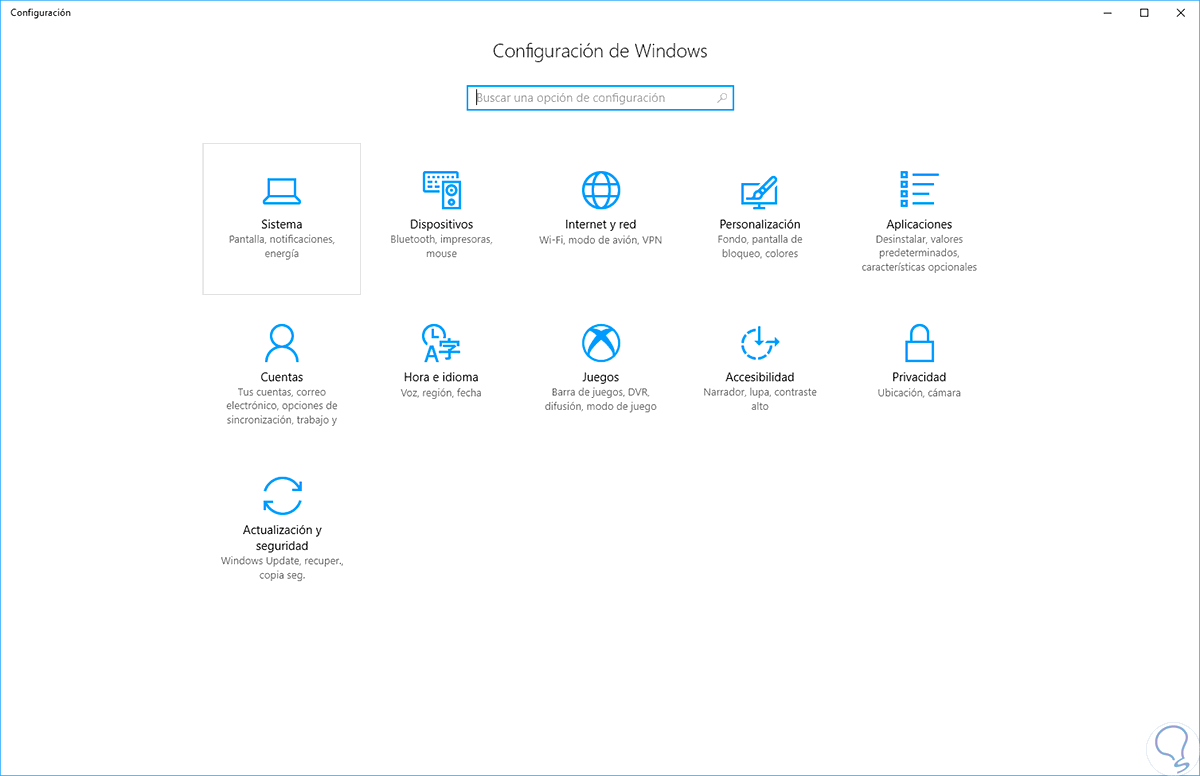Click the Aplicaciones label
The width and height of the screenshot is (1200, 776).
pos(919,224)
